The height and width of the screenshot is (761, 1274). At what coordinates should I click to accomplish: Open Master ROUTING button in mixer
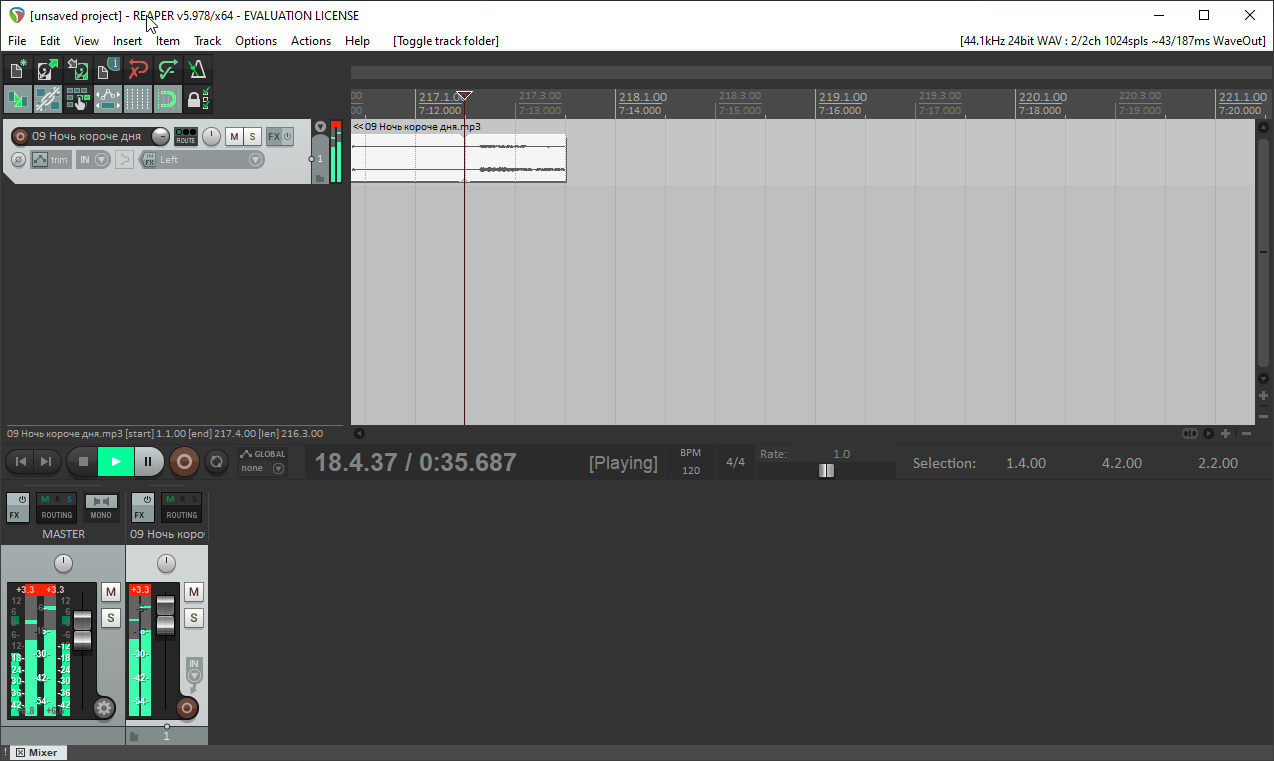(57, 508)
